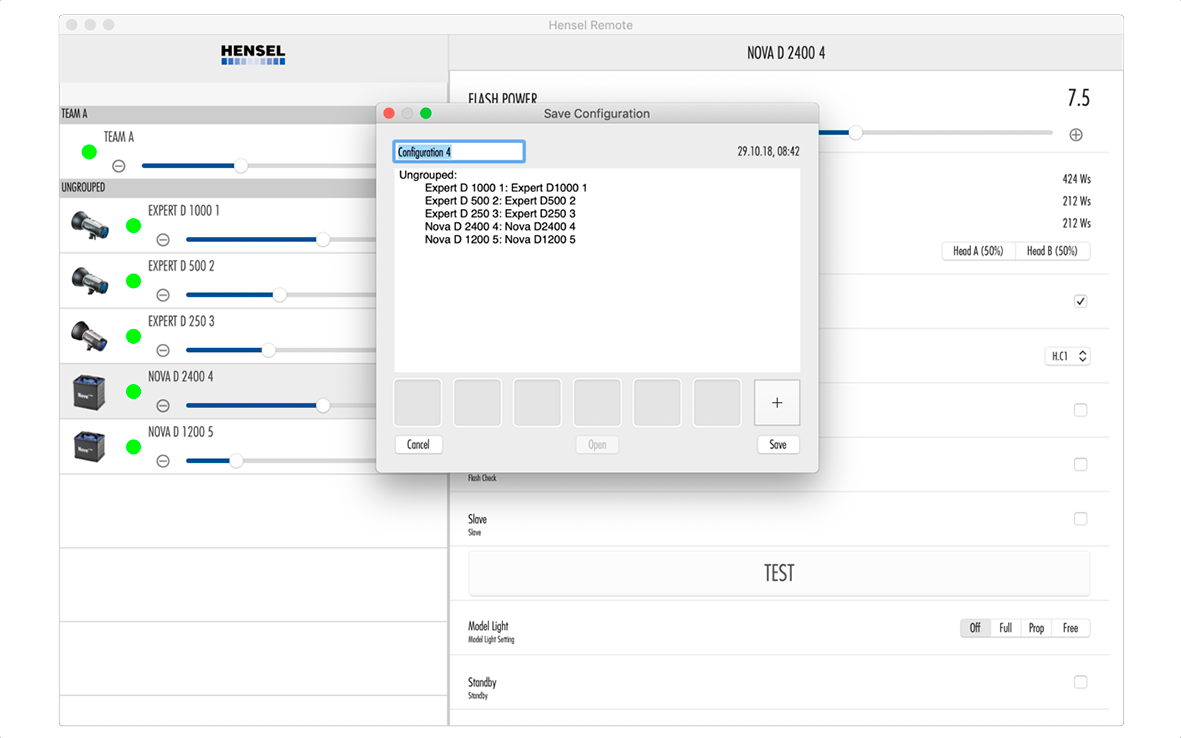Click the Cancel button
Viewport: 1181px width, 738px height.
(x=418, y=445)
